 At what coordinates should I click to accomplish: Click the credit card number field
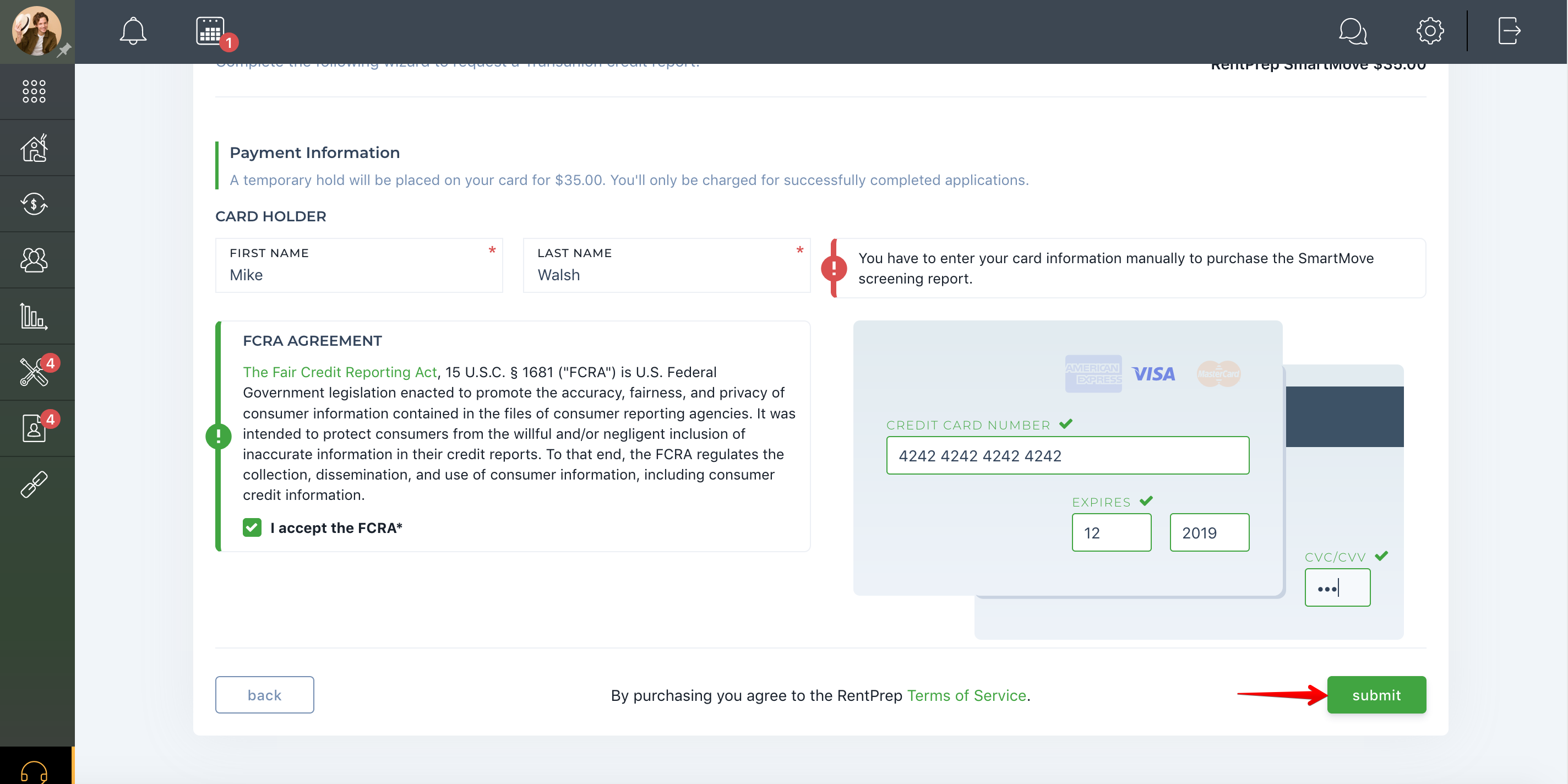coord(1068,455)
